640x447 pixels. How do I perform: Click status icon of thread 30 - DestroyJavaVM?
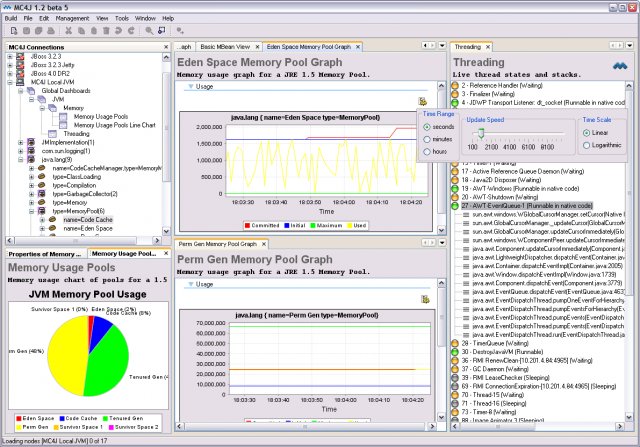click(x=455, y=352)
